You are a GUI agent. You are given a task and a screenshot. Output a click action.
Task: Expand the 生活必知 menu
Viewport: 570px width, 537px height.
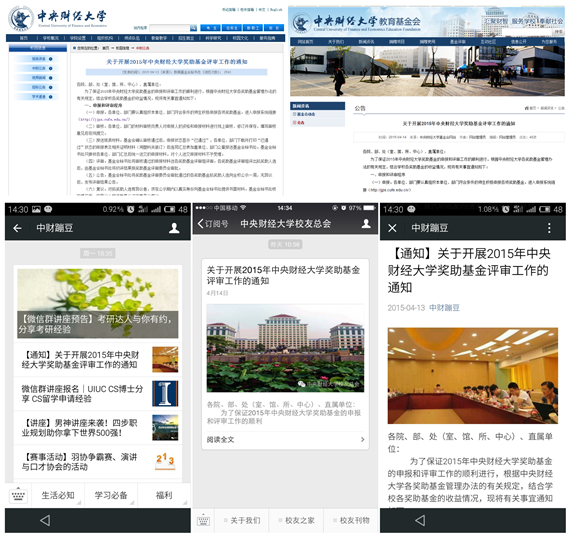click(58, 495)
